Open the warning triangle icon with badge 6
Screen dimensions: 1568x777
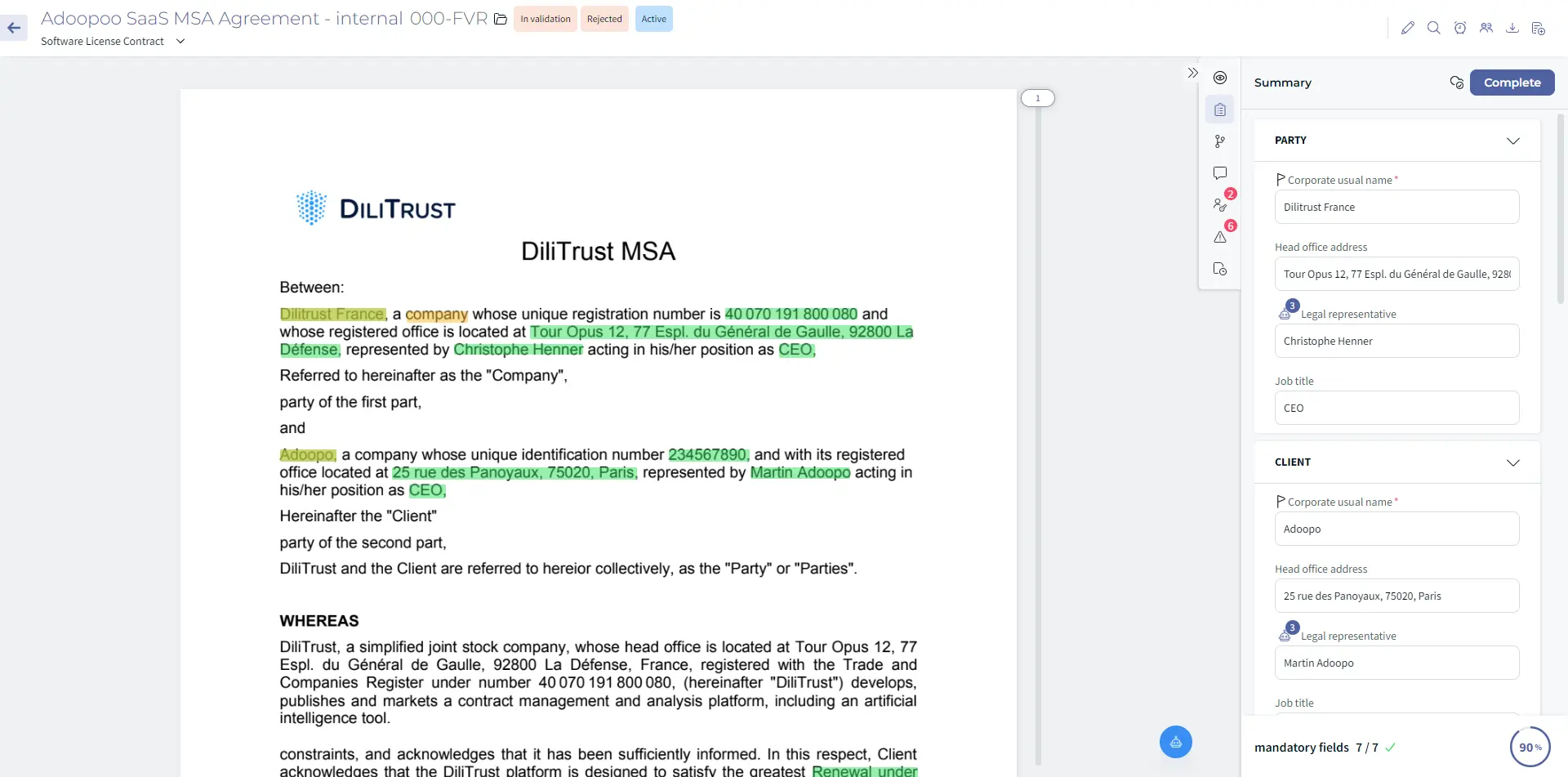click(x=1220, y=237)
